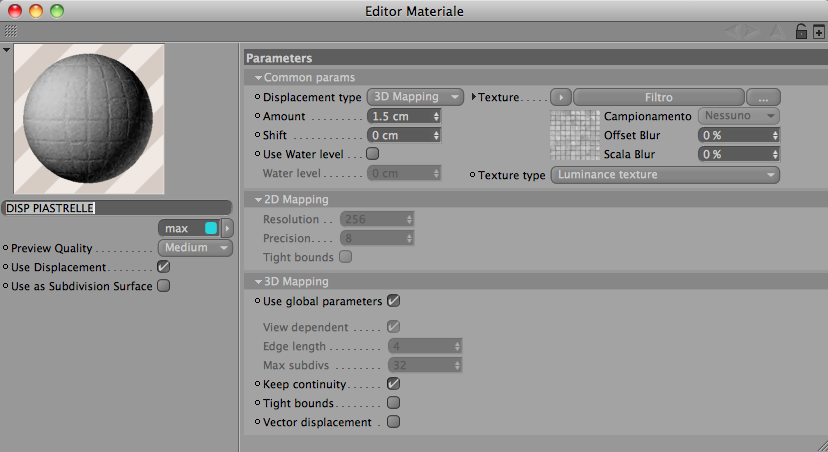Toggle the Vector displacement checkbox
The width and height of the screenshot is (828, 452).
393,422
